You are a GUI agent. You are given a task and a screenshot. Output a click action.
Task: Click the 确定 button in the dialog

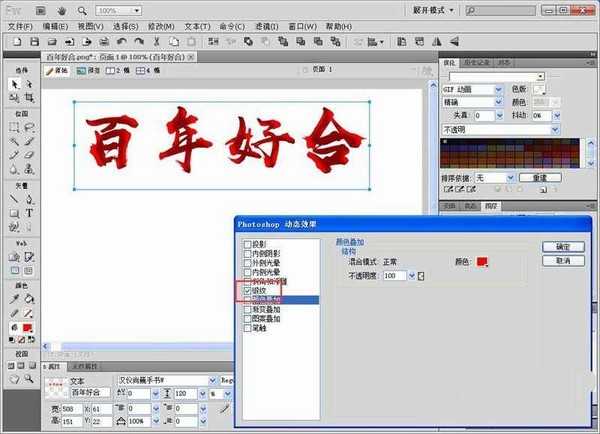point(563,246)
